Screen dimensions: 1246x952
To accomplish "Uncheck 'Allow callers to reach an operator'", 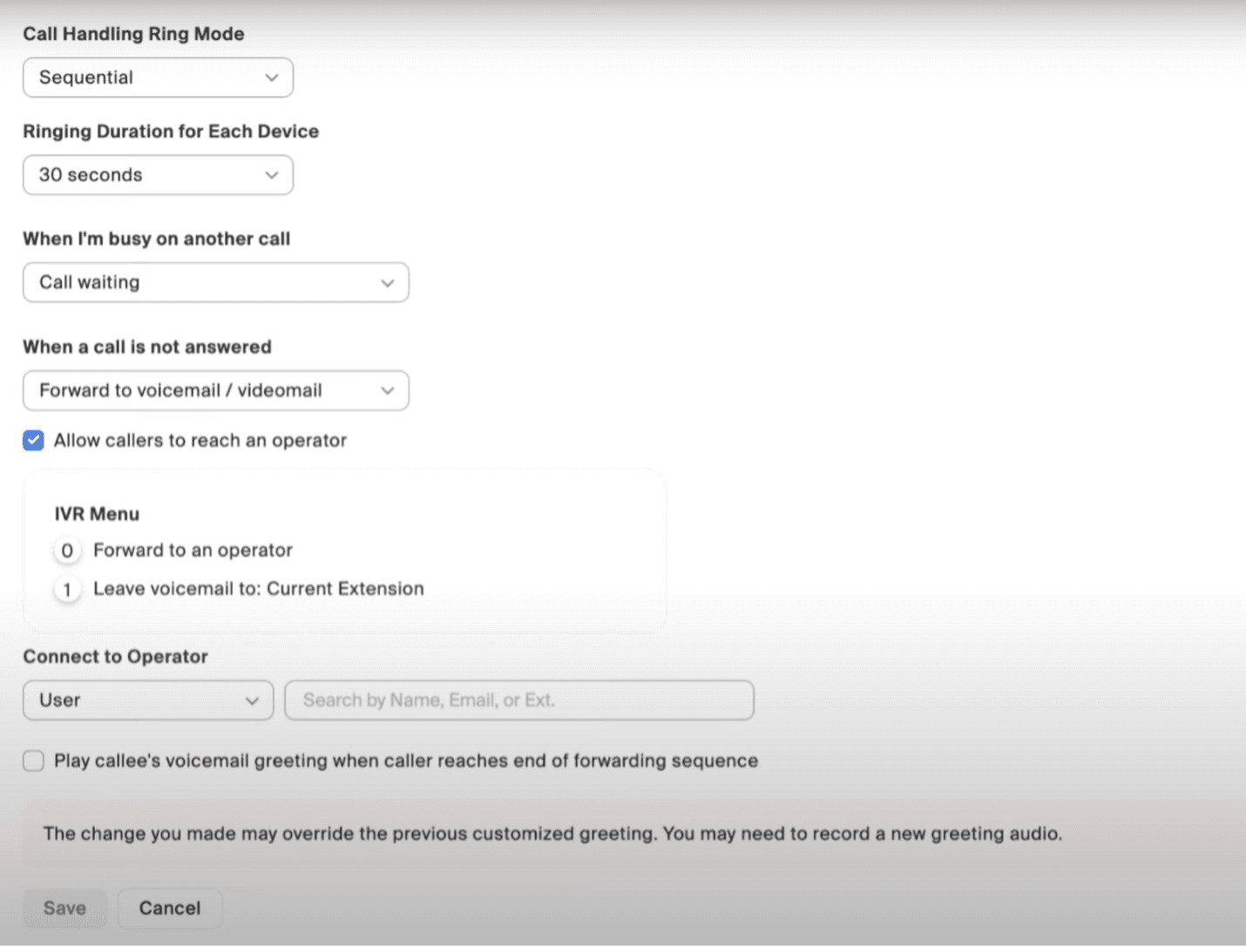I will click(34, 441).
